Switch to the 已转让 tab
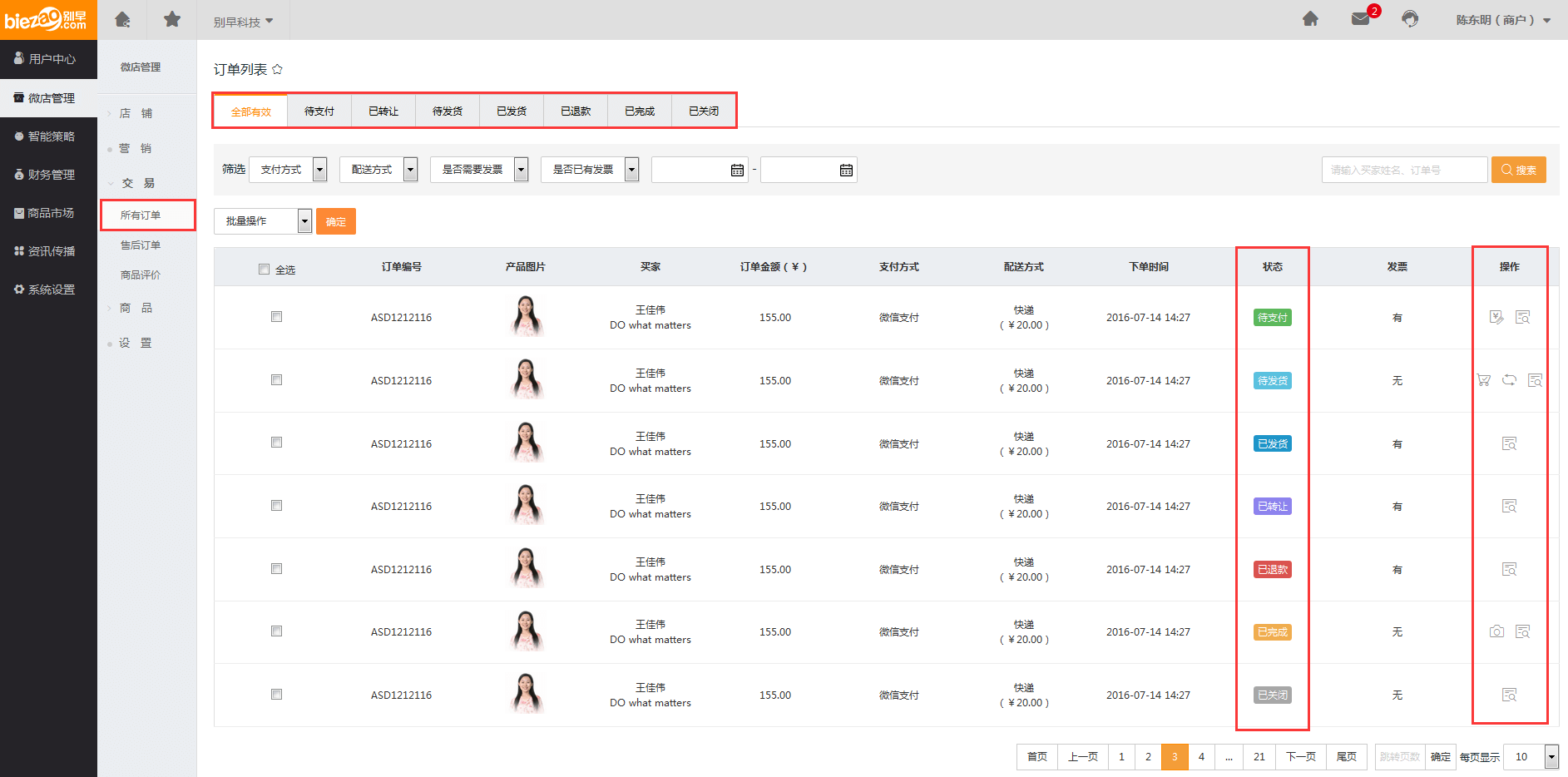1568x777 pixels. point(383,111)
